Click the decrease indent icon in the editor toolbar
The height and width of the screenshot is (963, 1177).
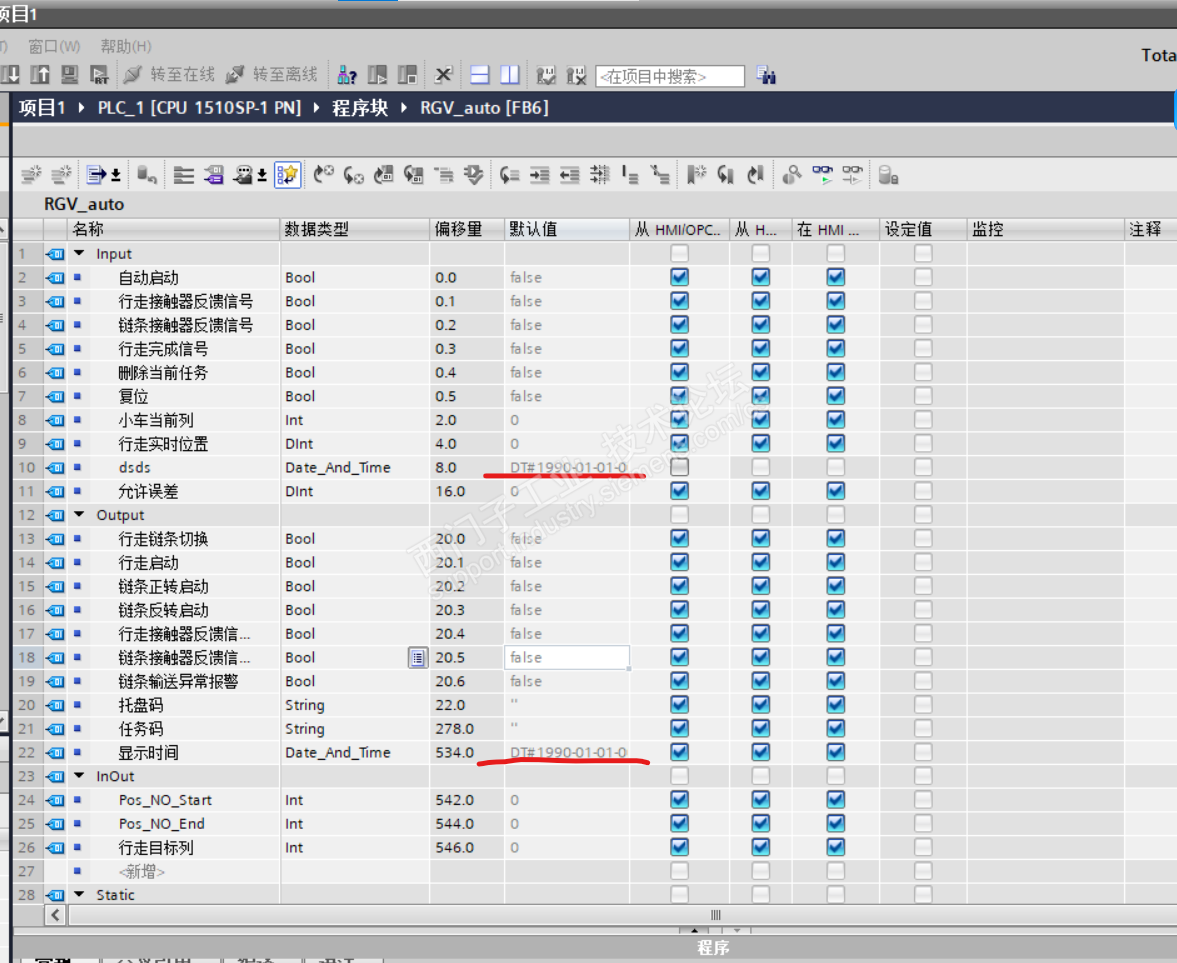tap(570, 176)
